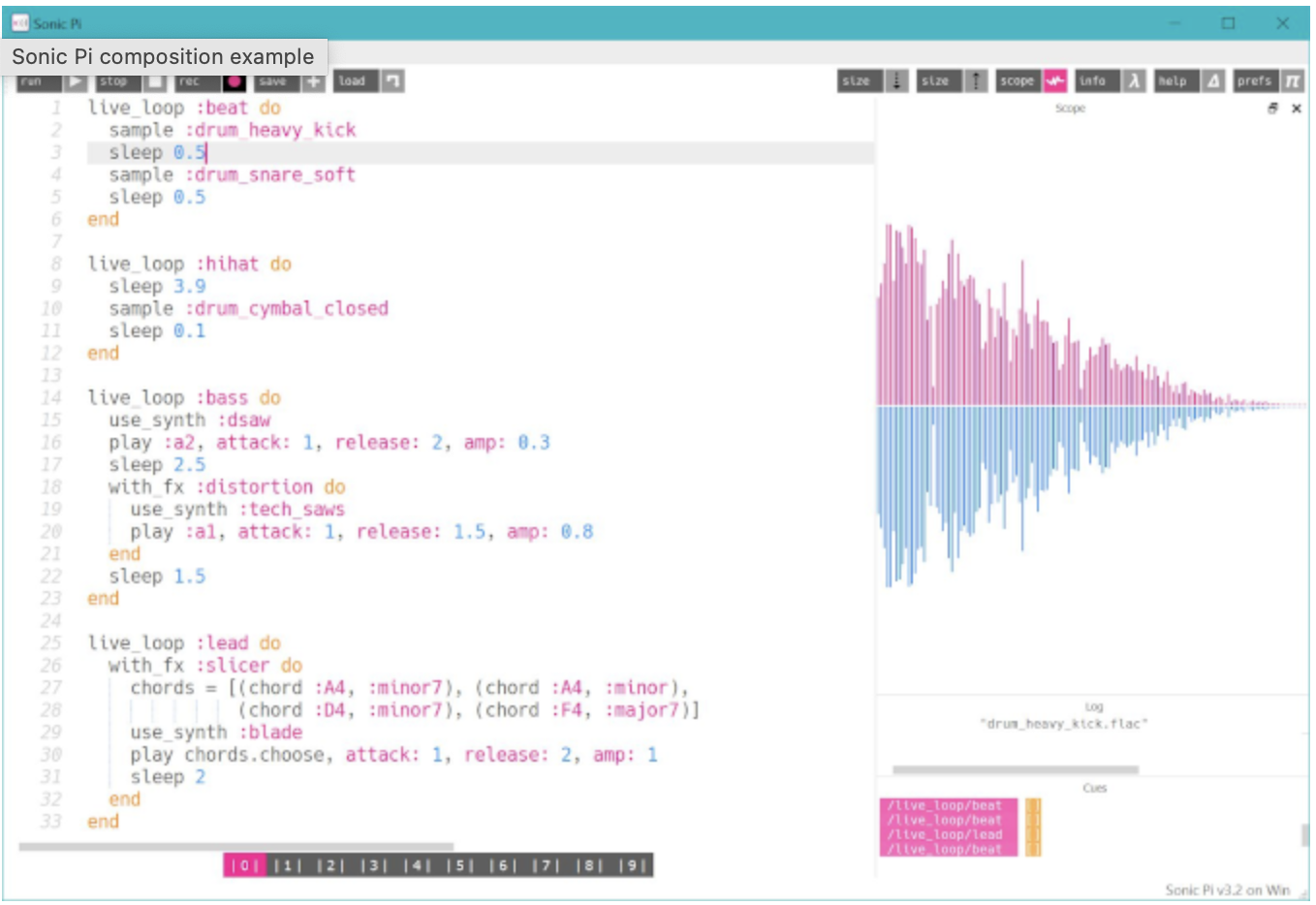Close the Scope panel
1316x905 pixels.
coord(1297,109)
